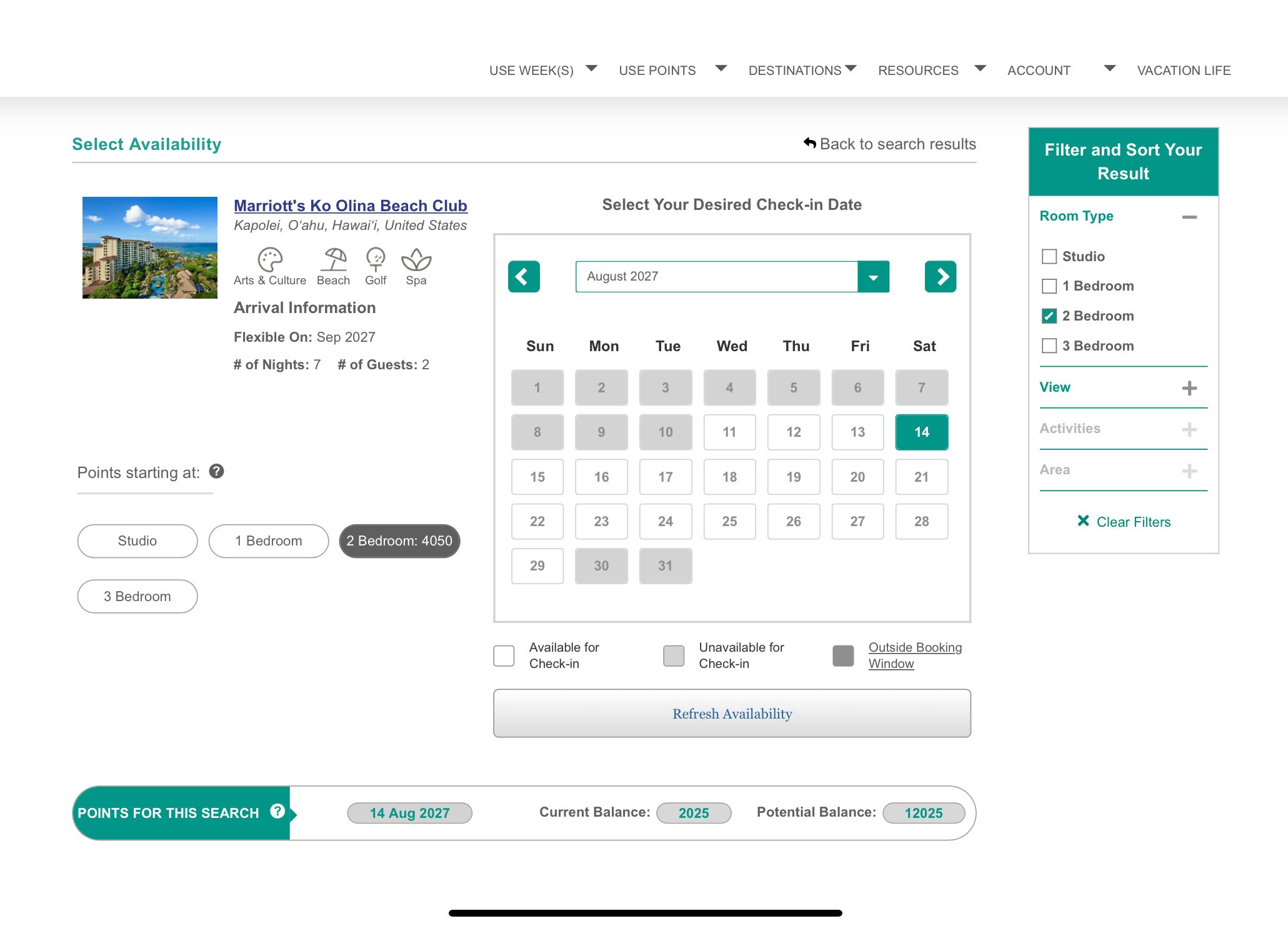Select August 18 as check-in date

coord(729,477)
